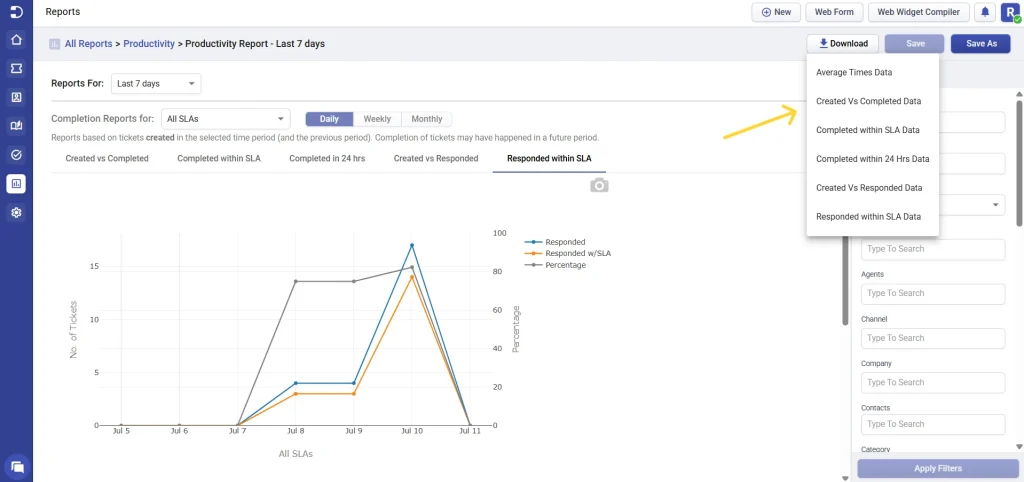Click the Jul 10 Responded w/SLA point
This screenshot has height=482, width=1024.
(411, 277)
